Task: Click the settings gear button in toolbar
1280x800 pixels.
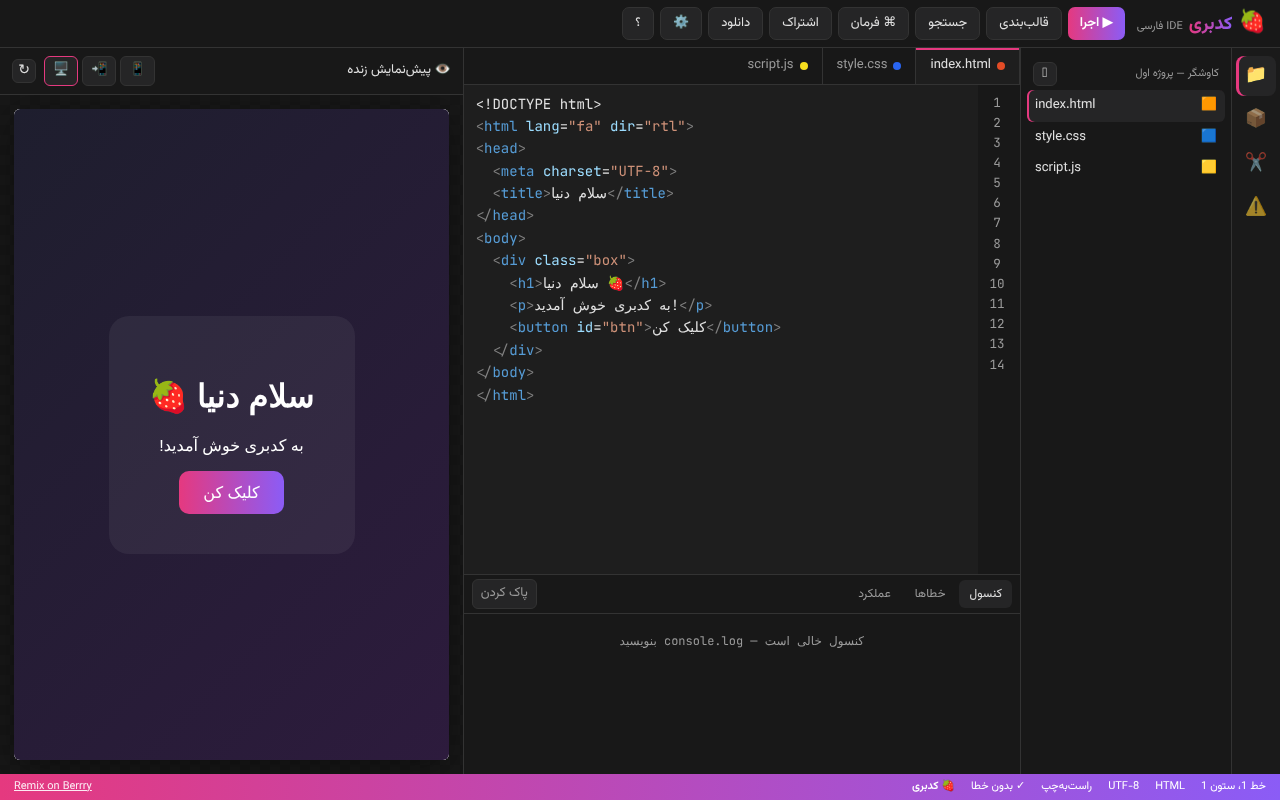Action: pos(681,23)
